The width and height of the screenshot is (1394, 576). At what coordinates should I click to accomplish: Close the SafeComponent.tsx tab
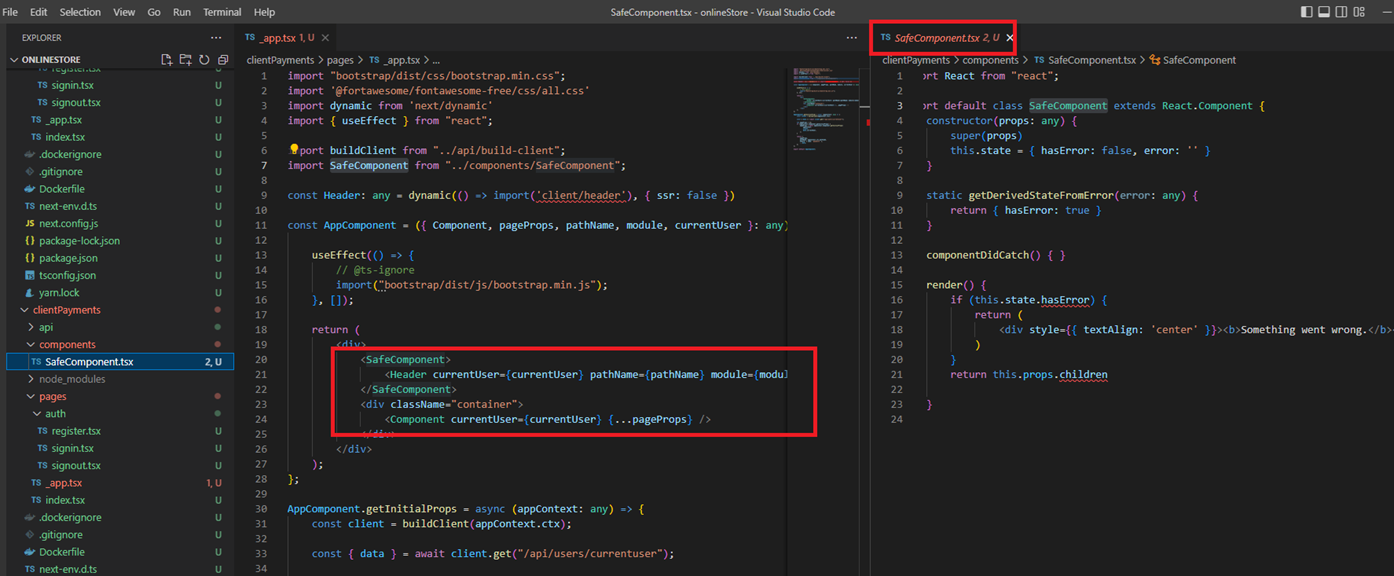tap(1010, 38)
